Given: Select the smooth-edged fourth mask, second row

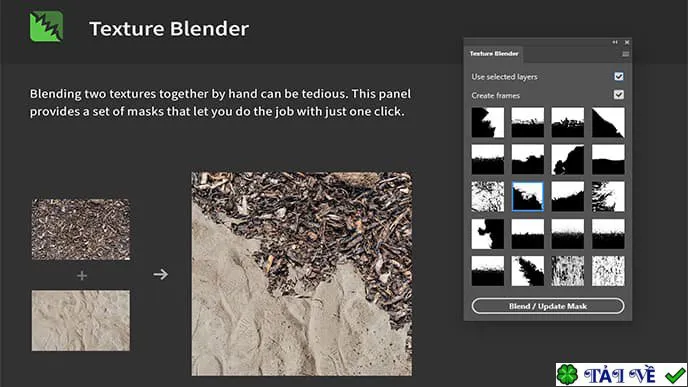Looking at the screenshot, I should (x=608, y=160).
